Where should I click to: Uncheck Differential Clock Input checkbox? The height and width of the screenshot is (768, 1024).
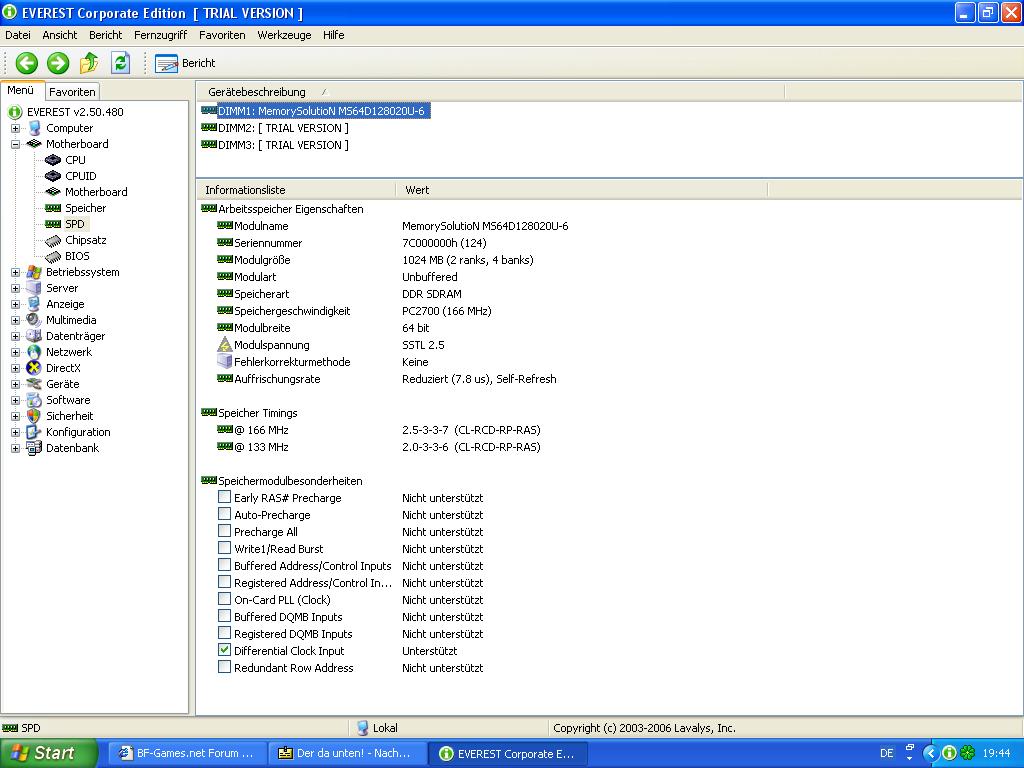click(224, 650)
